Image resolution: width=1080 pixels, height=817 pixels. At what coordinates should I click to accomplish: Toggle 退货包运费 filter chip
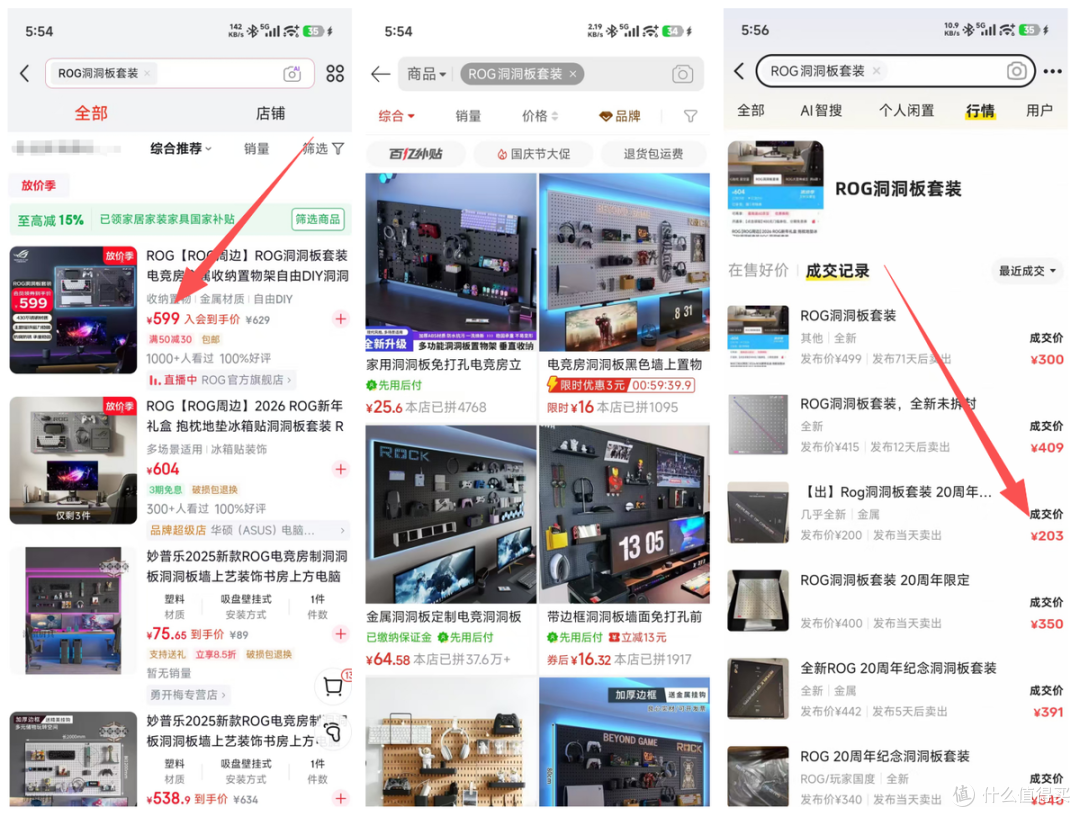[653, 154]
